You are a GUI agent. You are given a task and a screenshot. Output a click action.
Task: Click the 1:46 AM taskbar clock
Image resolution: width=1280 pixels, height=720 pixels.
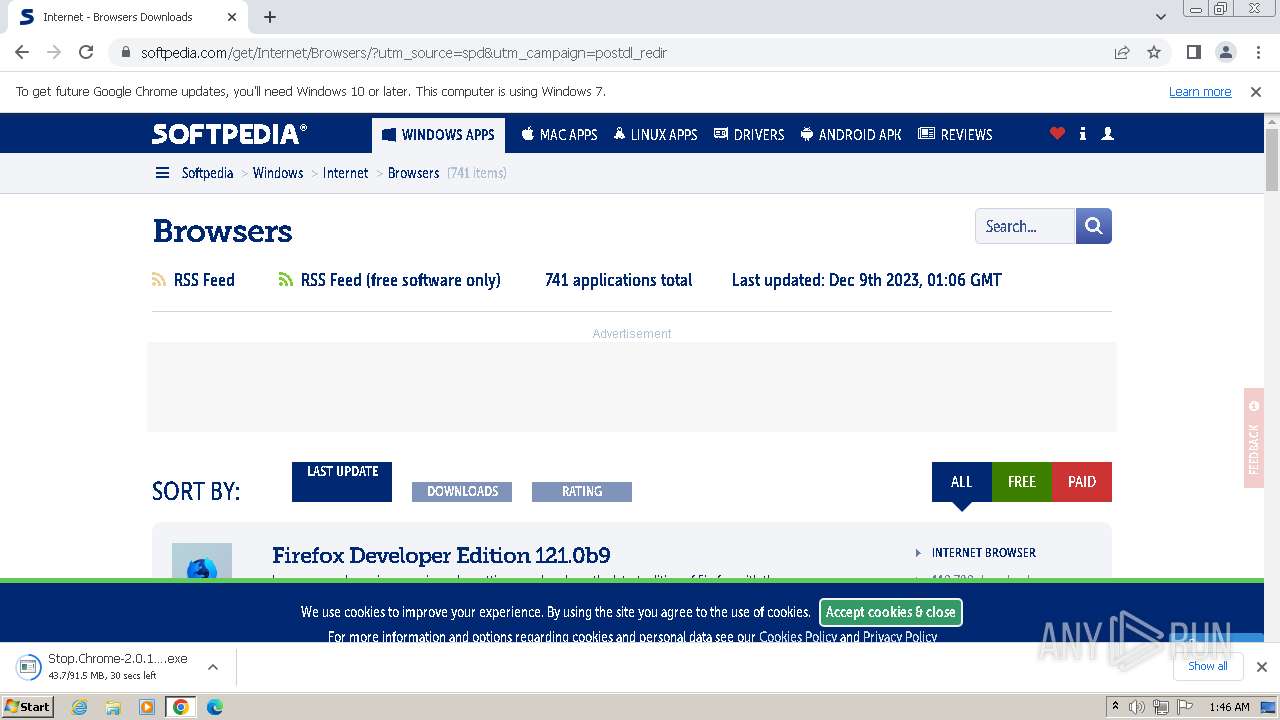click(1229, 707)
